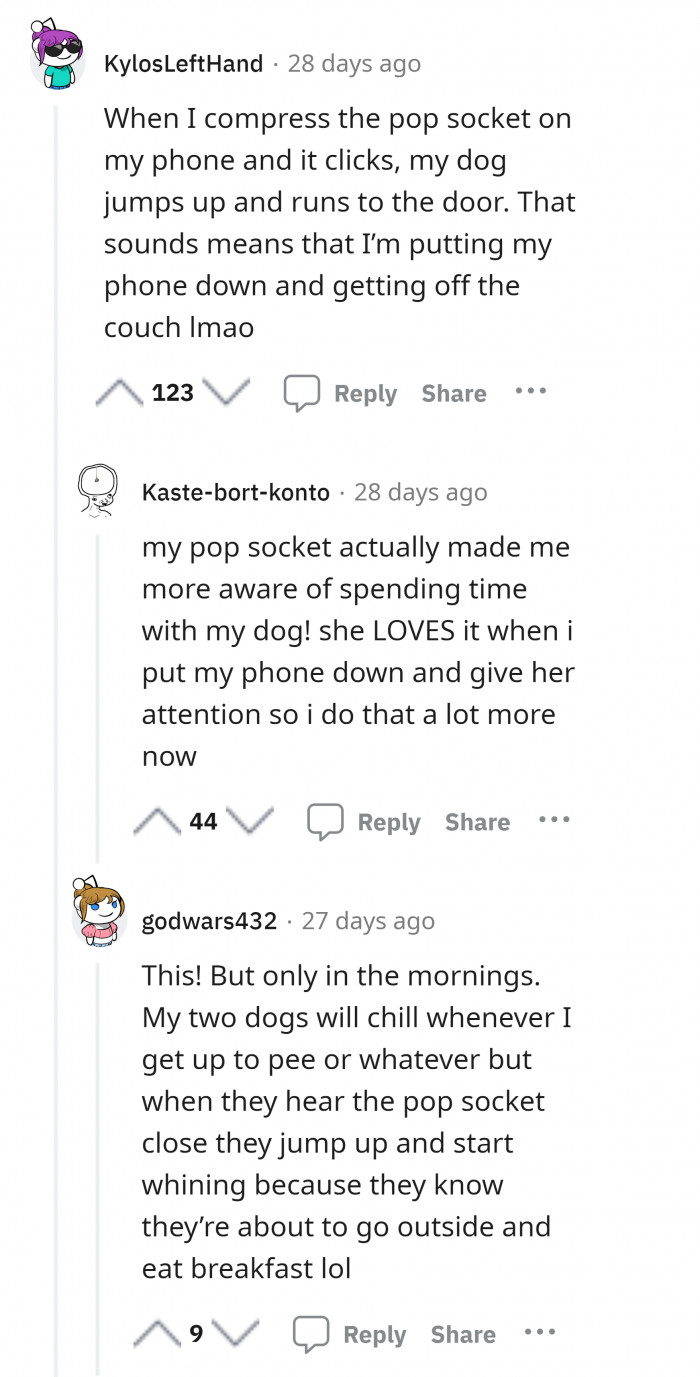Downvote Kaste-bort-konto's comment
The image size is (700, 1377).
(x=251, y=822)
